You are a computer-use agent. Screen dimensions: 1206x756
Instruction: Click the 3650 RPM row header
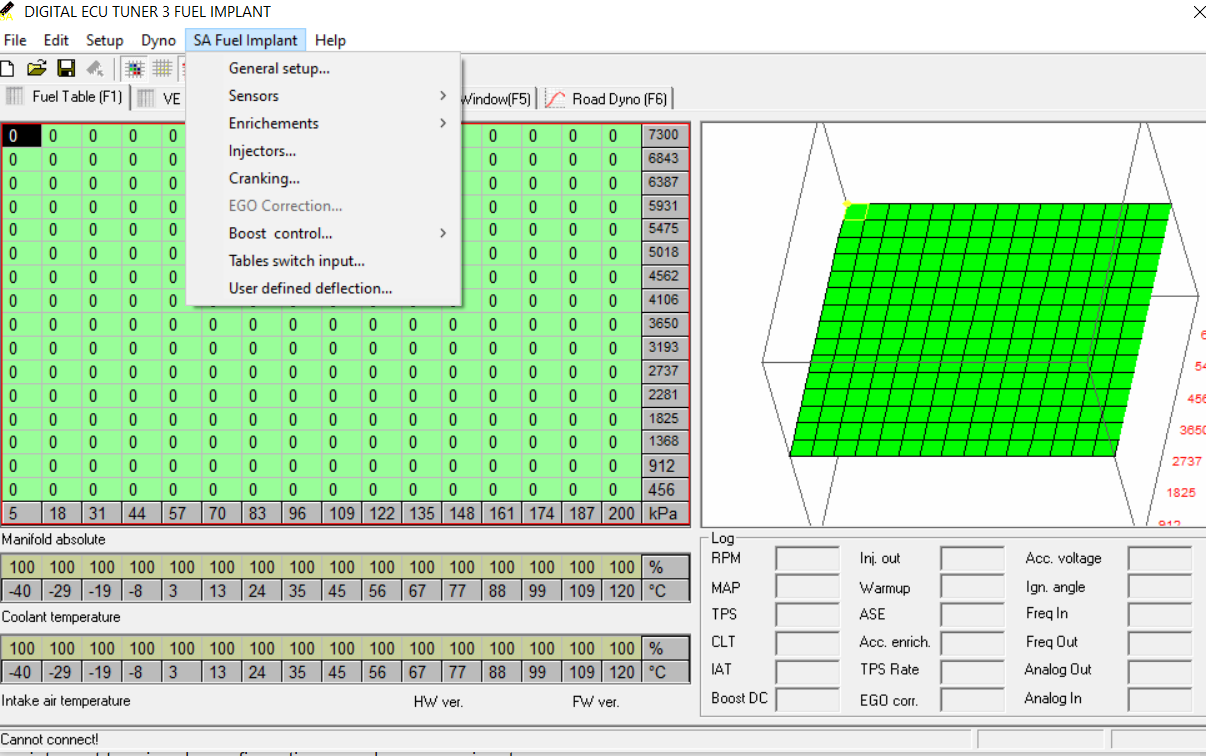click(663, 324)
